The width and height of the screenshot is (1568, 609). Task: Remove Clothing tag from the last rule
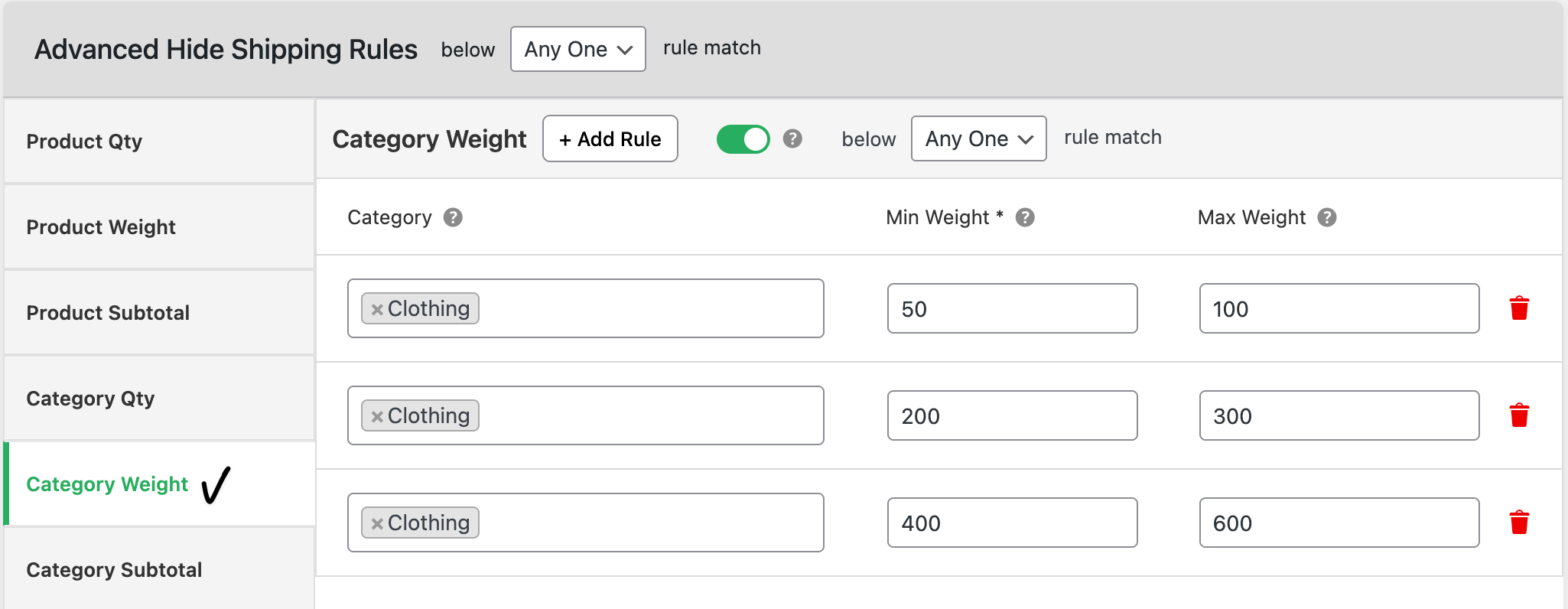pos(376,523)
